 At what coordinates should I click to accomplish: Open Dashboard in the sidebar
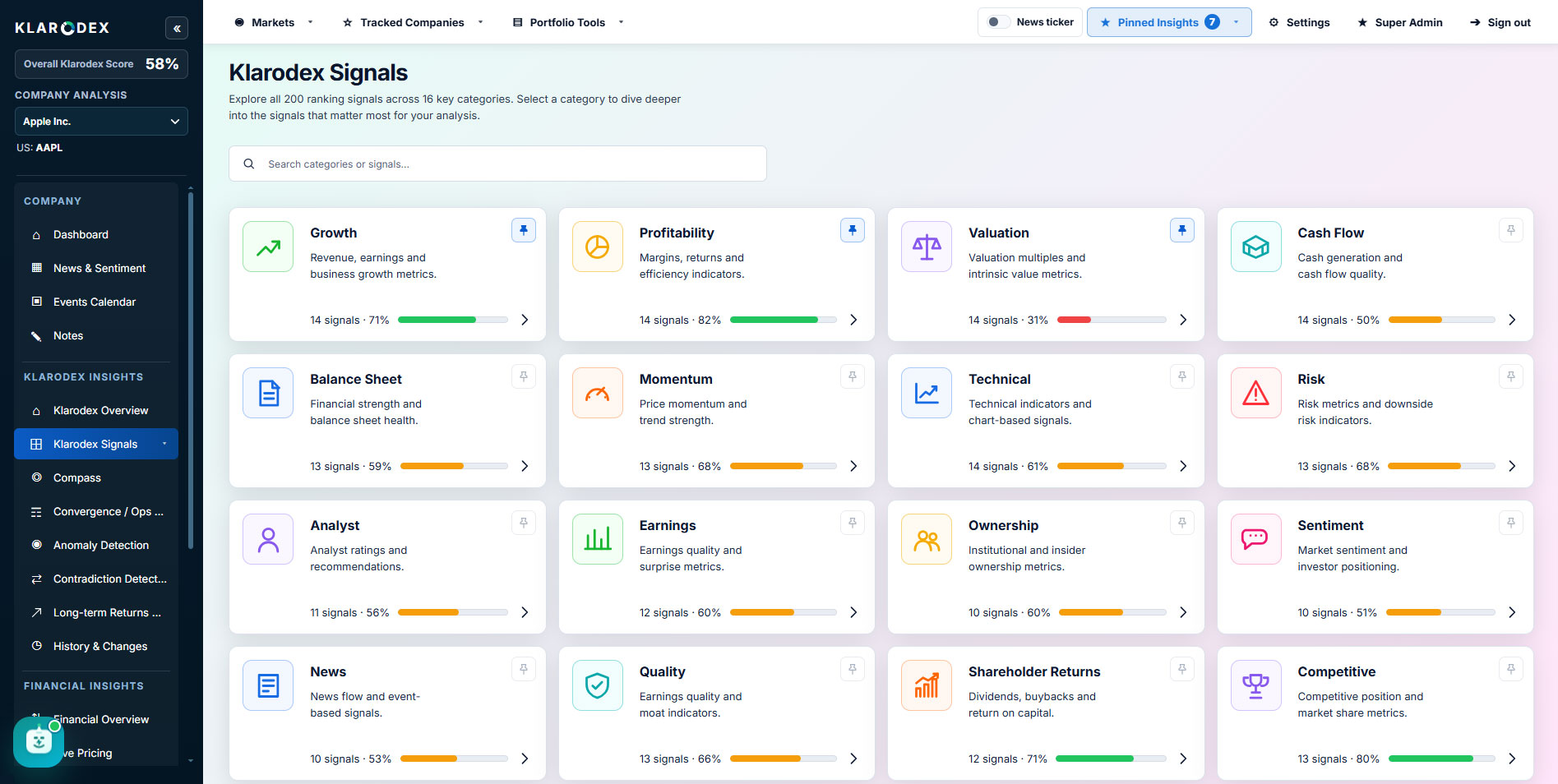[x=96, y=234]
